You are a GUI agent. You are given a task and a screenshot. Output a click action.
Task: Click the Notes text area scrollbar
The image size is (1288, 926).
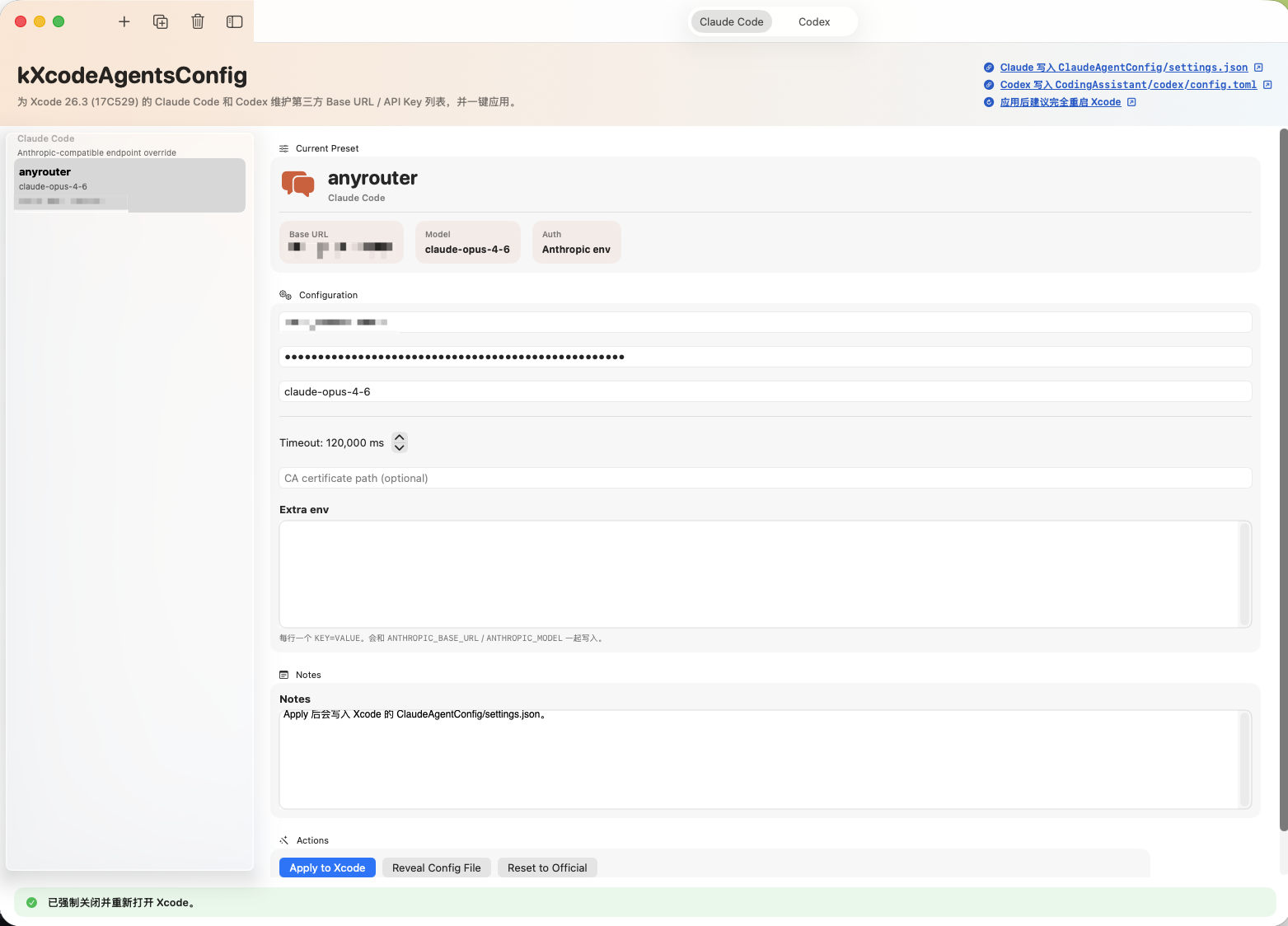(x=1245, y=759)
